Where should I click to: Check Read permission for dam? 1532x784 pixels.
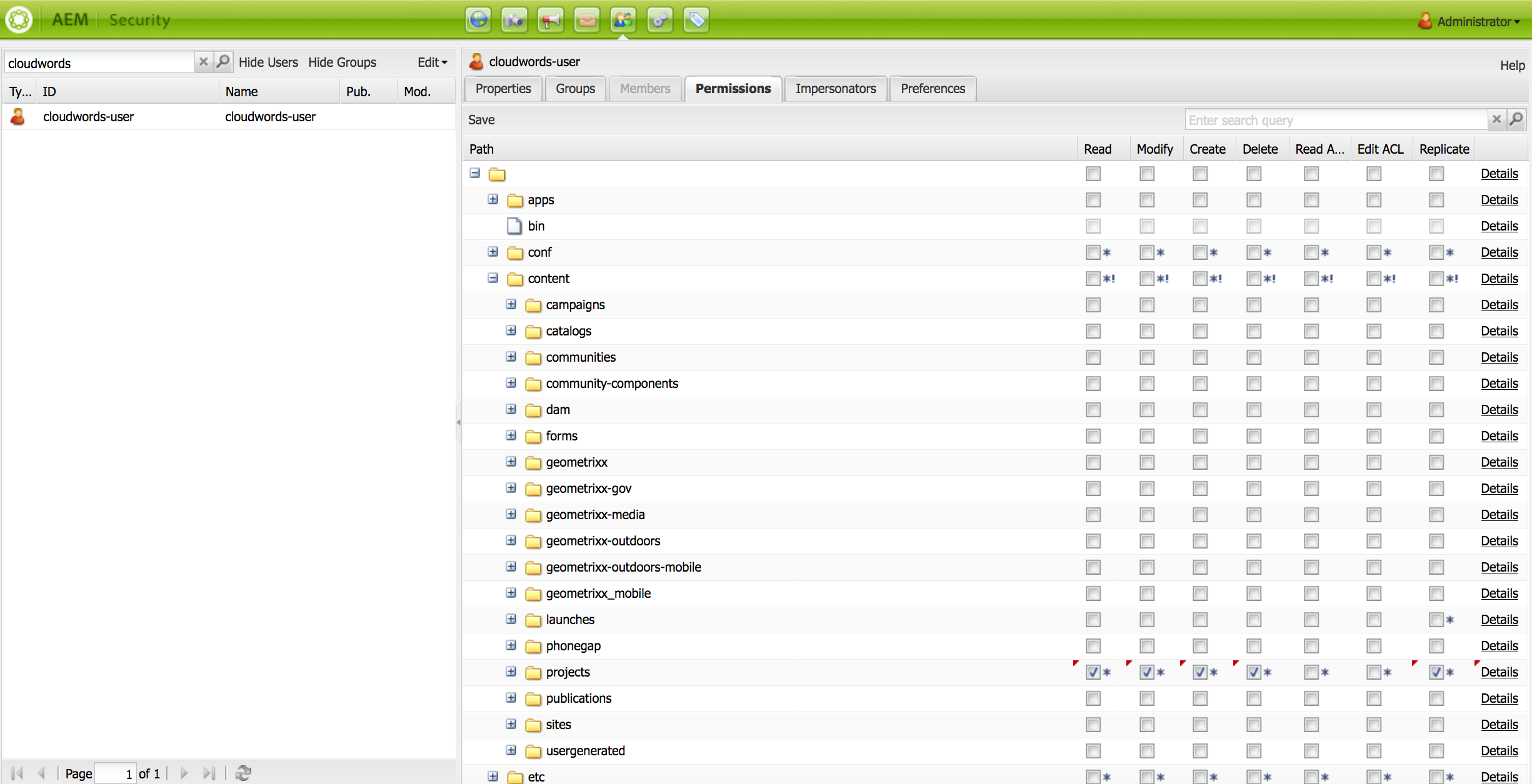[1093, 410]
